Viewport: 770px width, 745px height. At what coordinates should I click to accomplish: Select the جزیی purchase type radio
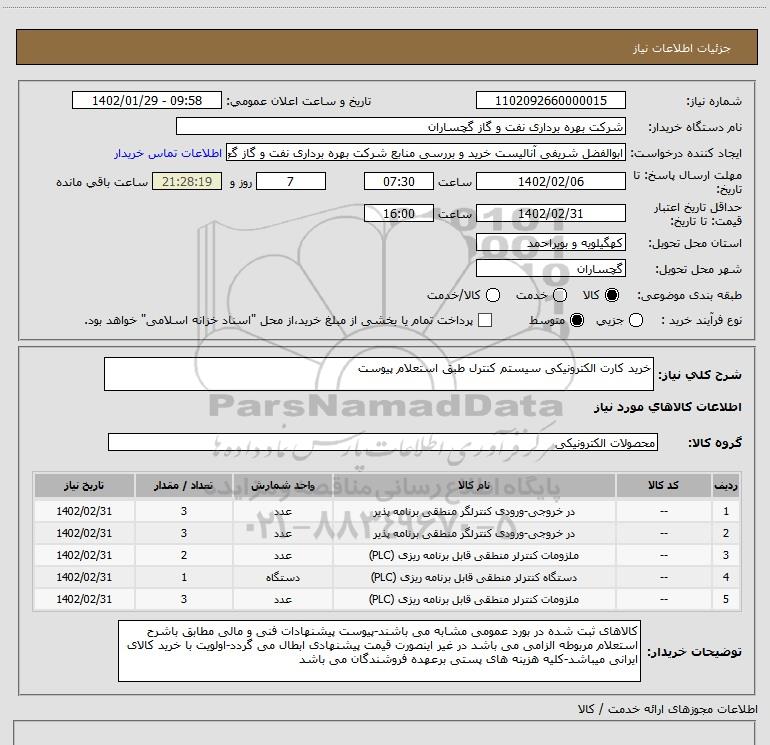click(635, 320)
